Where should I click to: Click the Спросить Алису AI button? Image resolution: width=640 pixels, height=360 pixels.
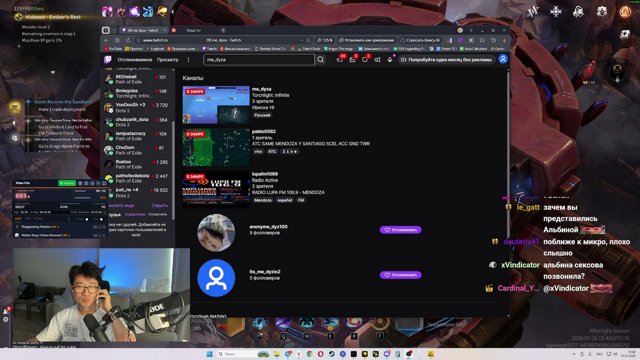point(420,40)
